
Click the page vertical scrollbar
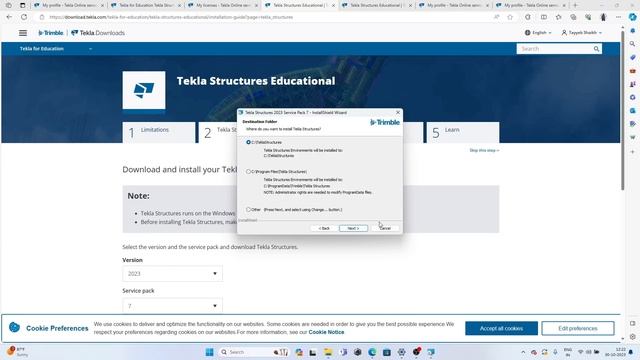pyautogui.click(x=622, y=110)
